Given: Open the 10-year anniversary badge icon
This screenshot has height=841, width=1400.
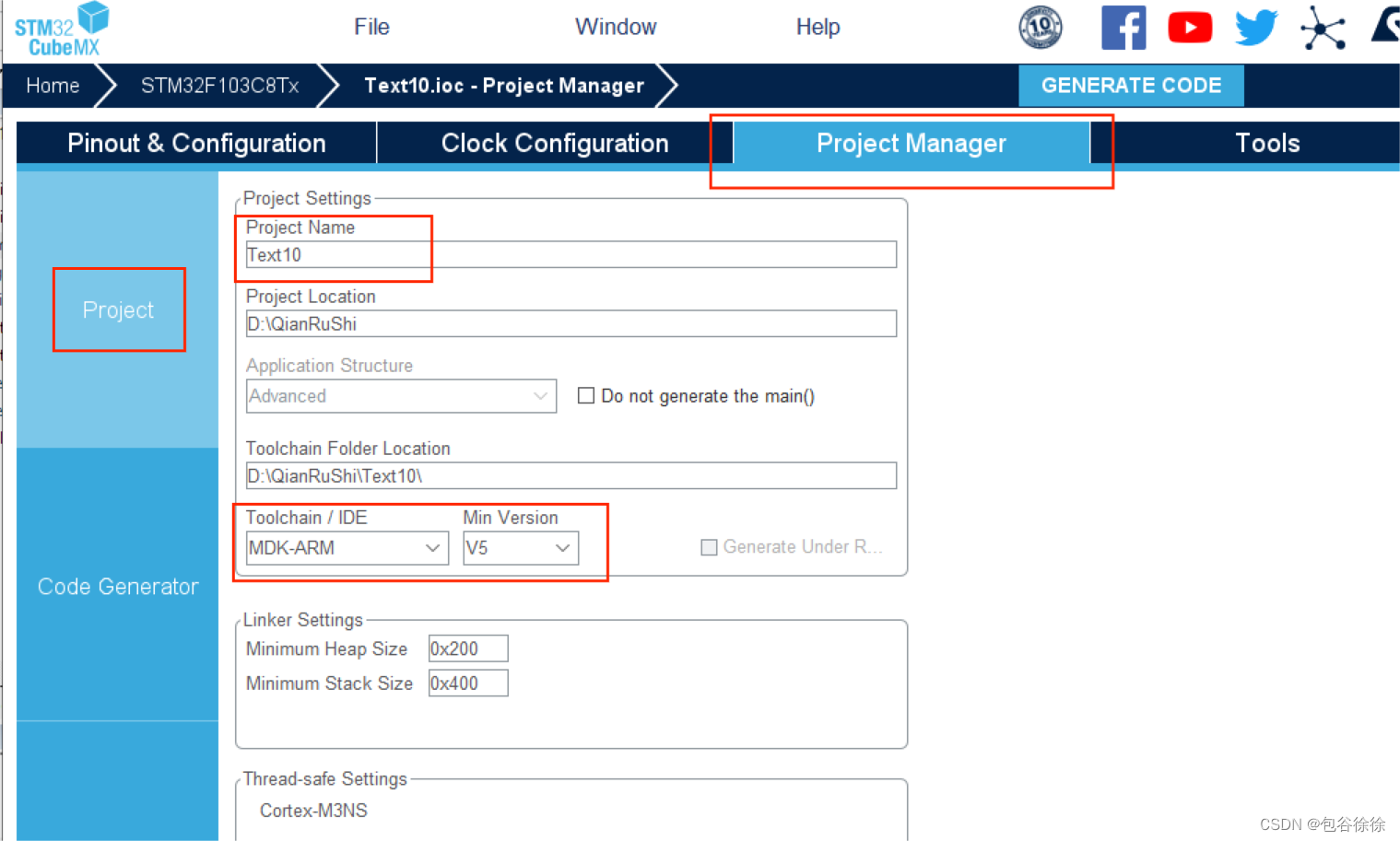Looking at the screenshot, I should click(x=1041, y=28).
